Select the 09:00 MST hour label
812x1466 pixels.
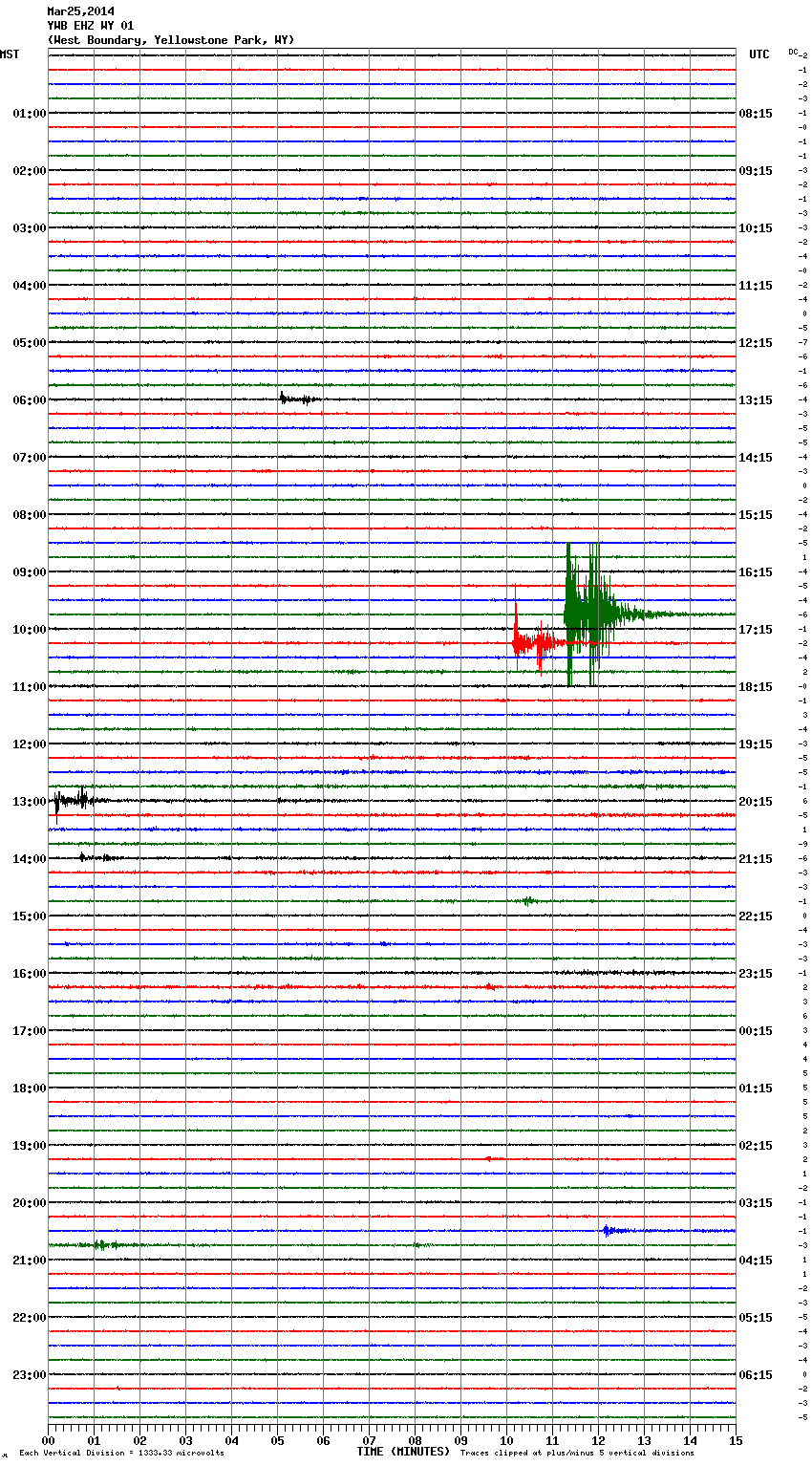point(29,572)
